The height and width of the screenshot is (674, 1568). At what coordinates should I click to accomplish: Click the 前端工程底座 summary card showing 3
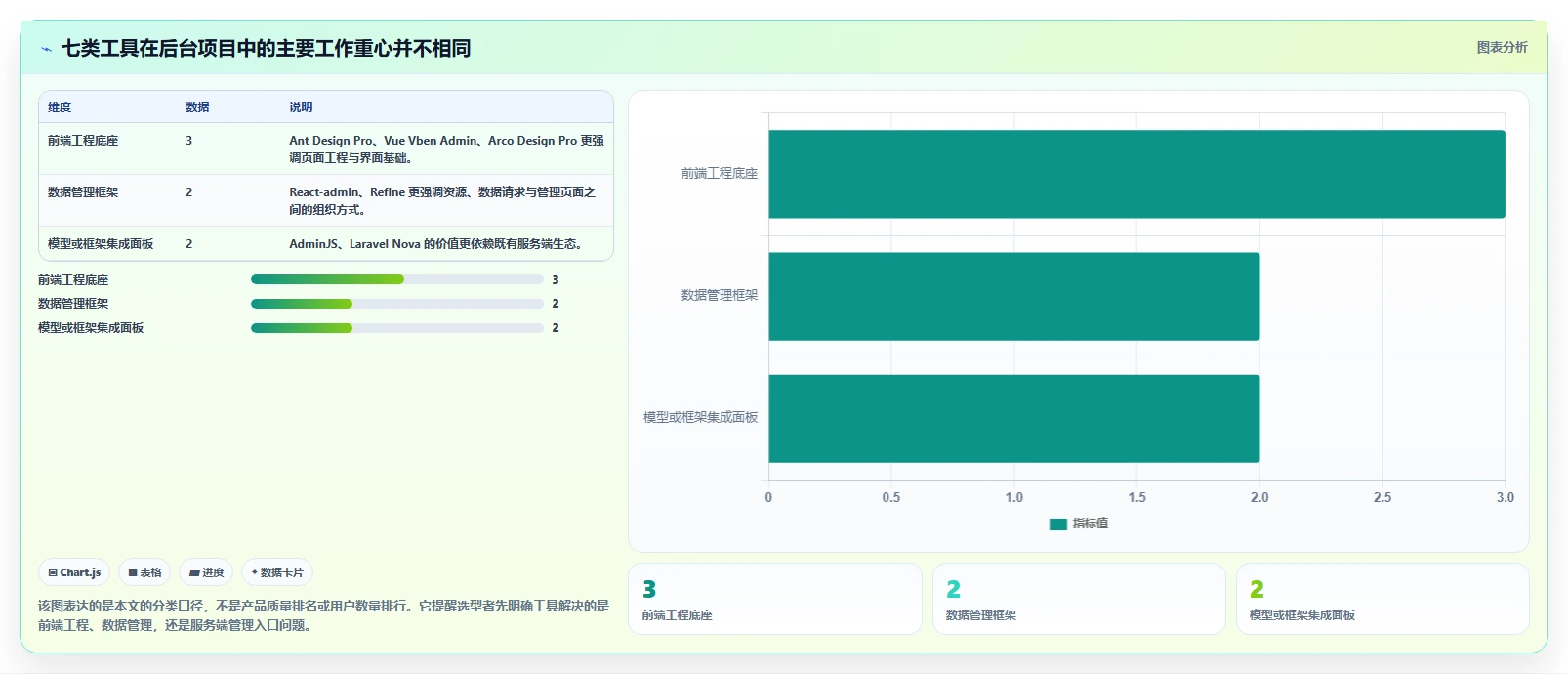pos(775,599)
